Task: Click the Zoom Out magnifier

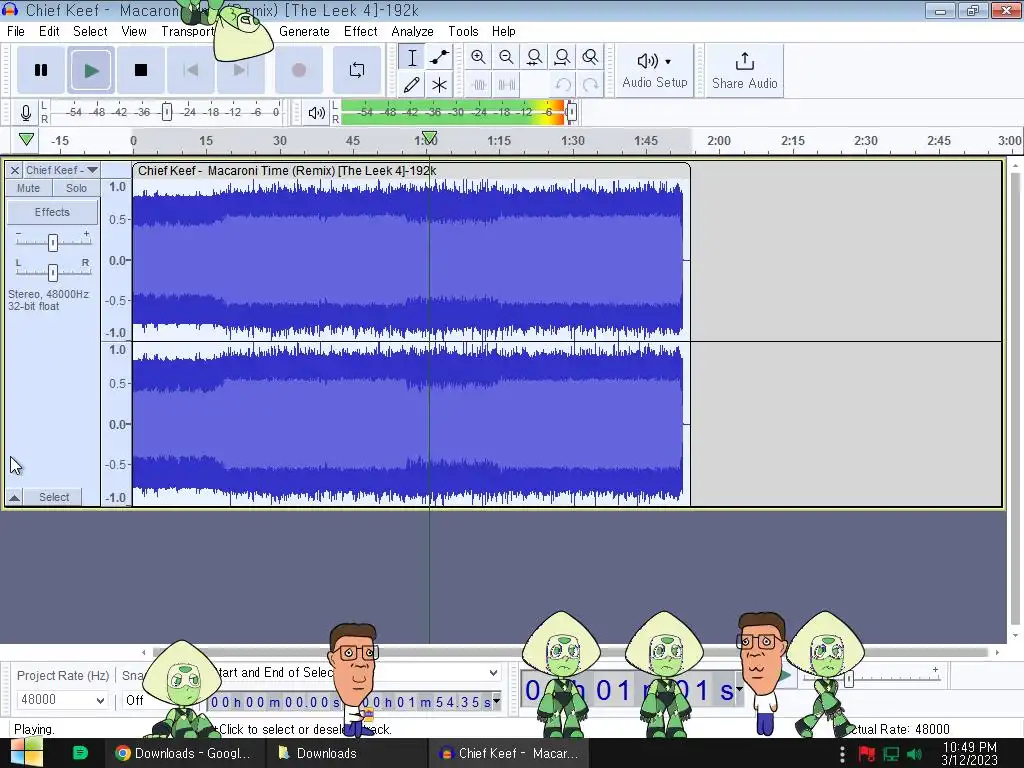Action: [506, 57]
